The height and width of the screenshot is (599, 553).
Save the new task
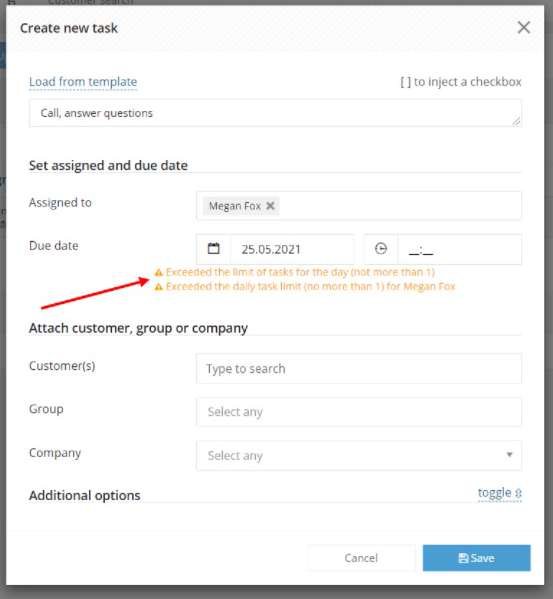click(476, 558)
